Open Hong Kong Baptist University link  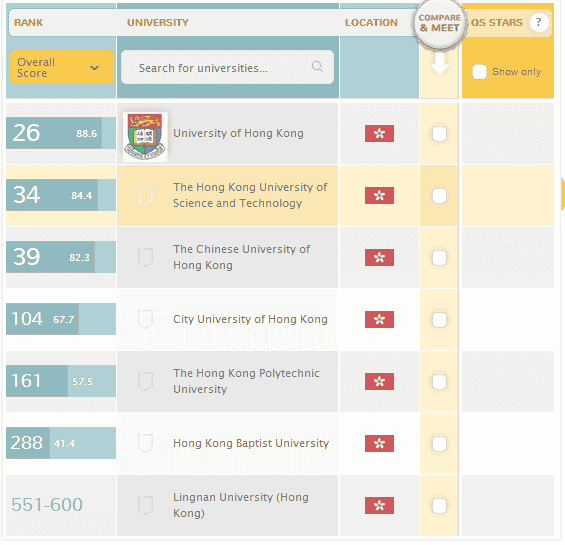point(251,443)
